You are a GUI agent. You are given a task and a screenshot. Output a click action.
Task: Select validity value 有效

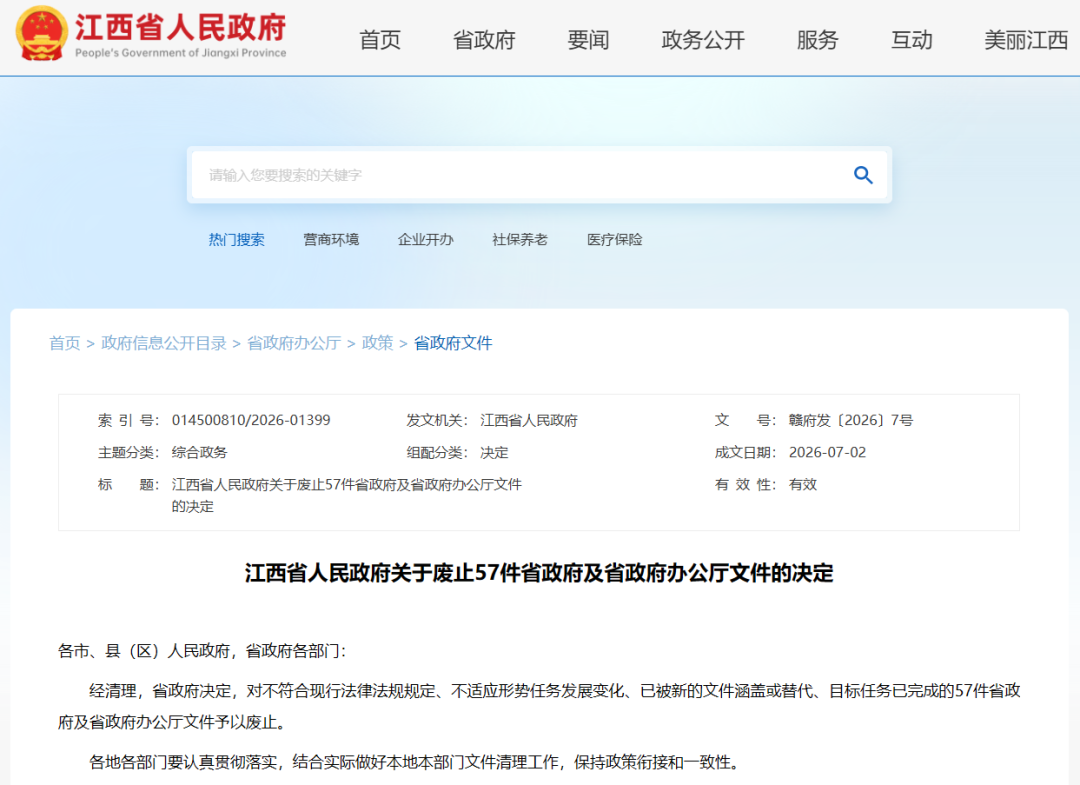pos(802,484)
